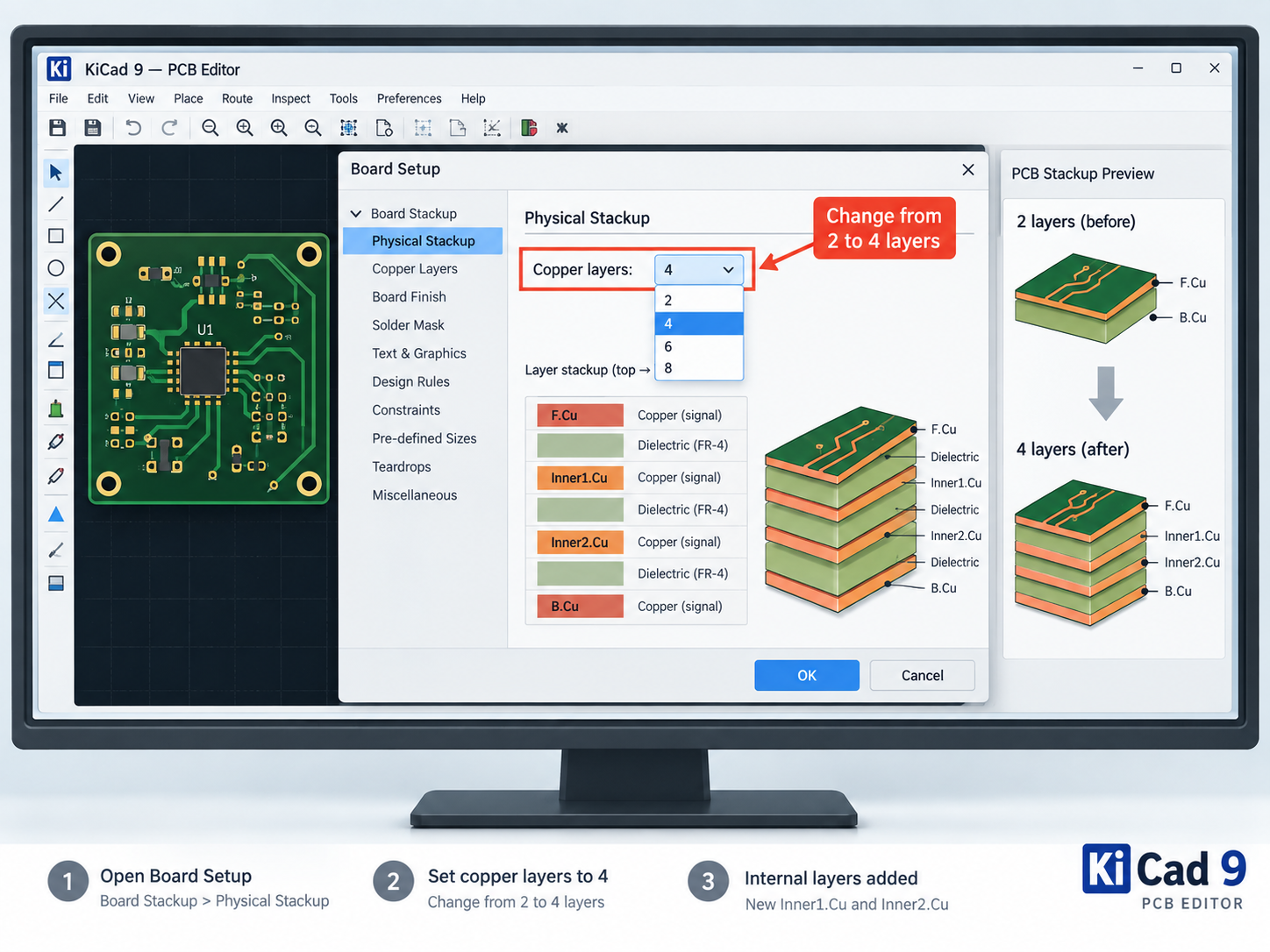Screen dimensions: 1270x952
Task: Choose the draw circle tool
Action: [56, 268]
